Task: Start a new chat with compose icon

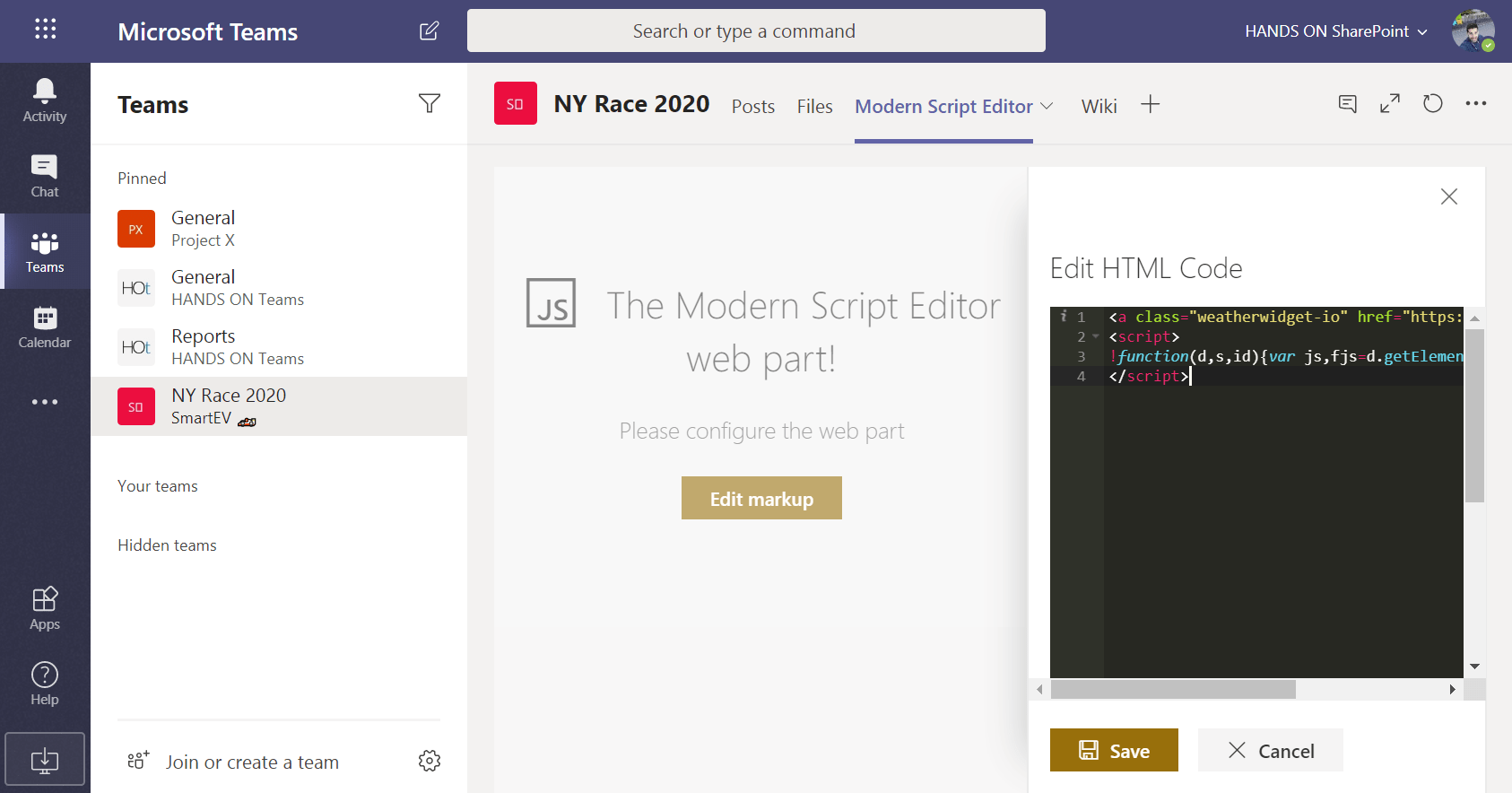Action: coord(430,31)
